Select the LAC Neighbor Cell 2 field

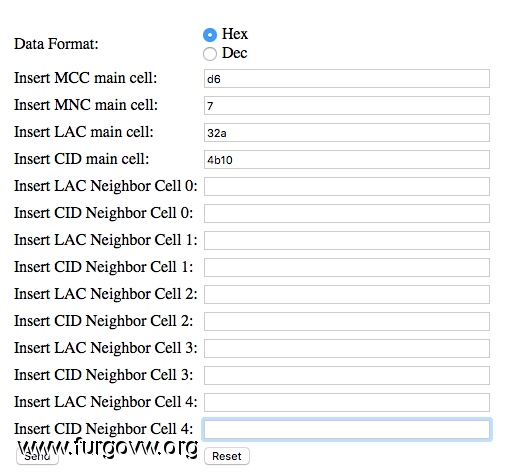point(347,295)
